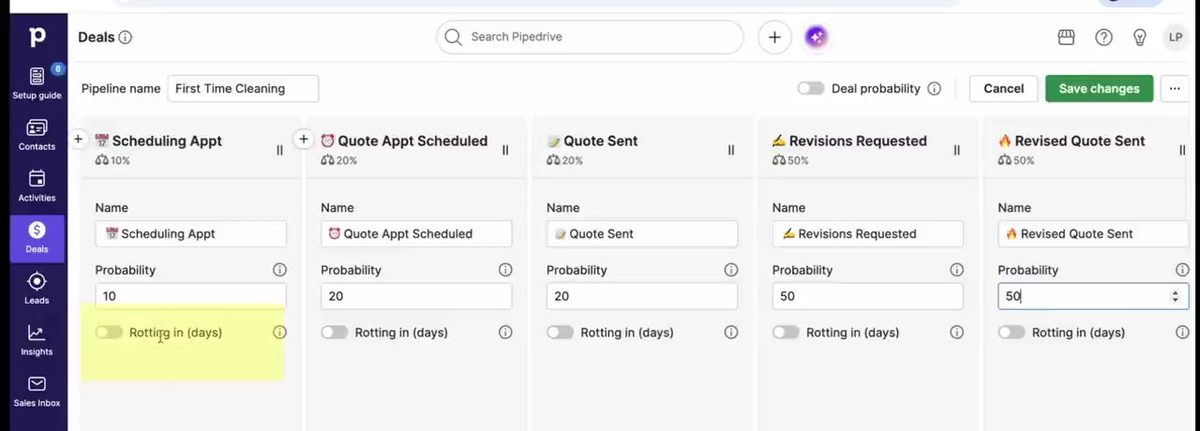The height and width of the screenshot is (431, 1200).
Task: Enable Rotting in days for Revisions Requested
Action: [786, 332]
